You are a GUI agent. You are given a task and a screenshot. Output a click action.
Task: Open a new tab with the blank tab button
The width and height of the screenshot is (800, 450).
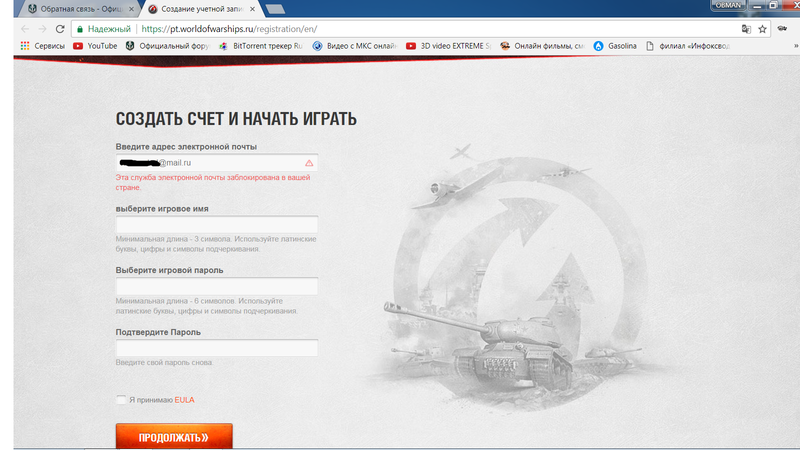coord(276,9)
